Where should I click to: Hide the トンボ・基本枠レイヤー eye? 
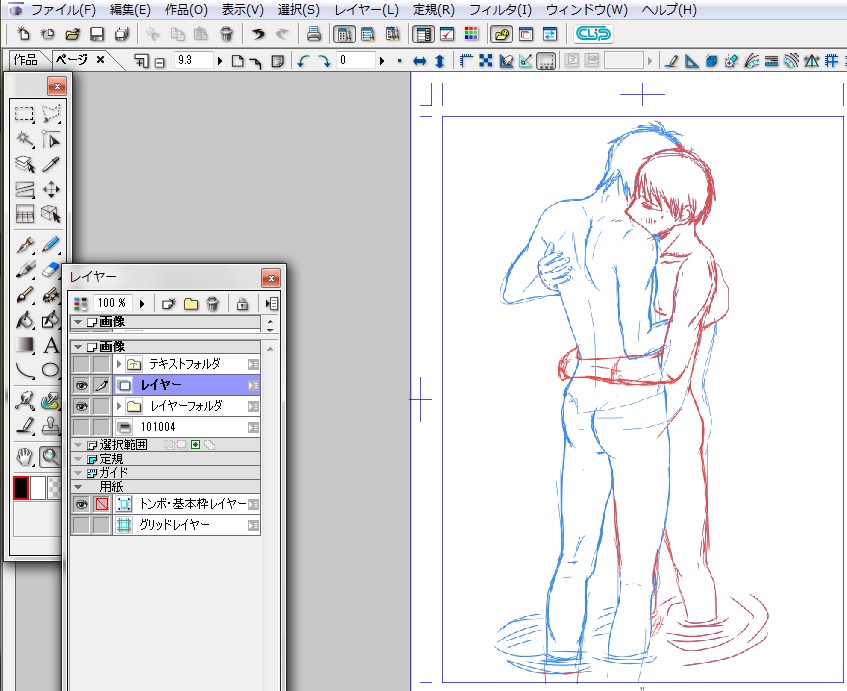(81, 504)
